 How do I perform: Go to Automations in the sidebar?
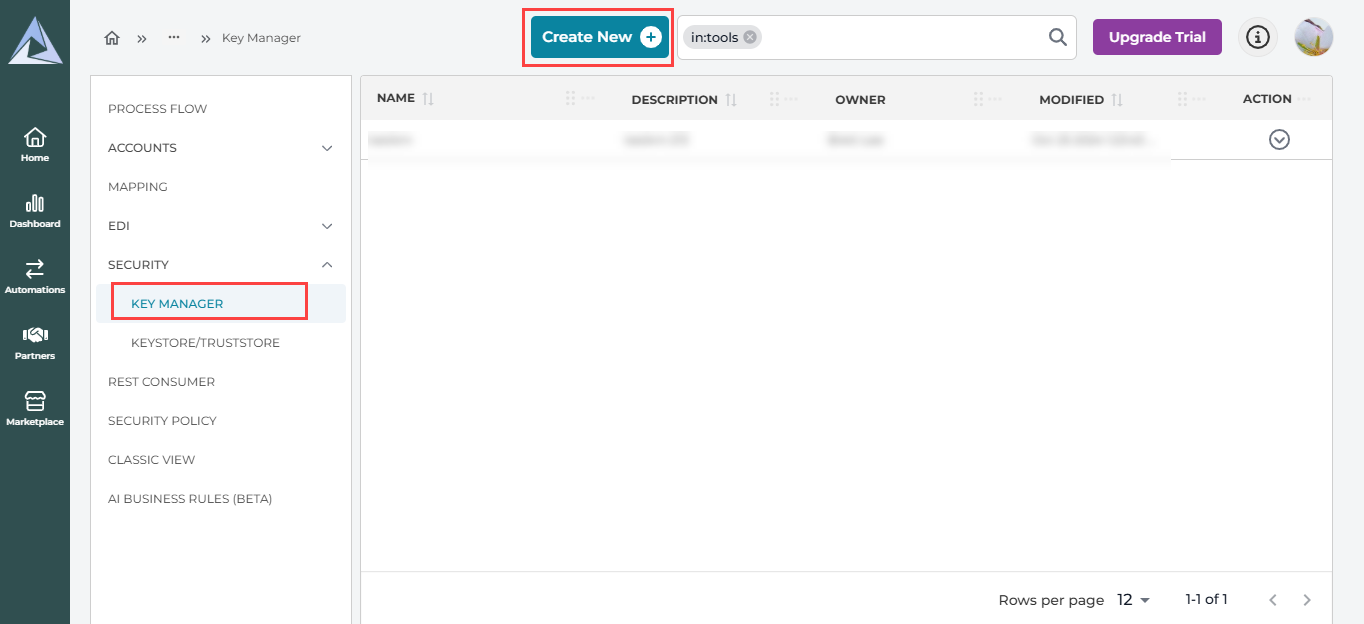coord(35,276)
